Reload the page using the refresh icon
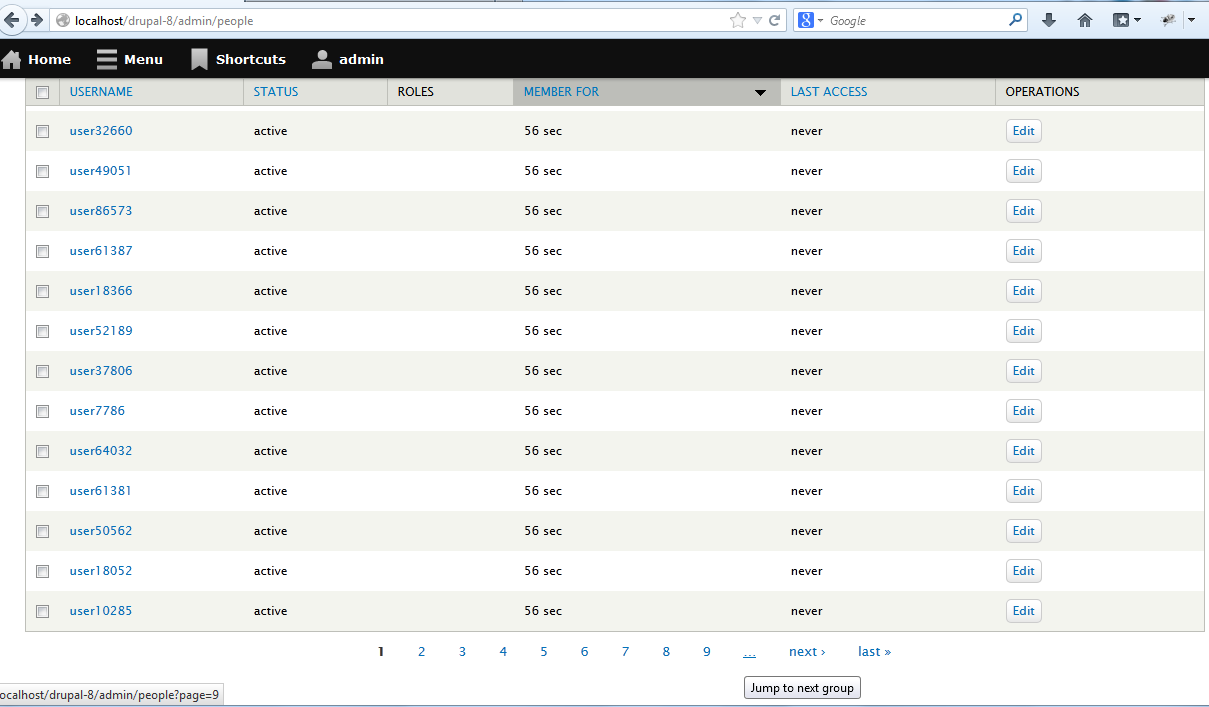Screen dimensions: 1209x707 (x=774, y=20)
